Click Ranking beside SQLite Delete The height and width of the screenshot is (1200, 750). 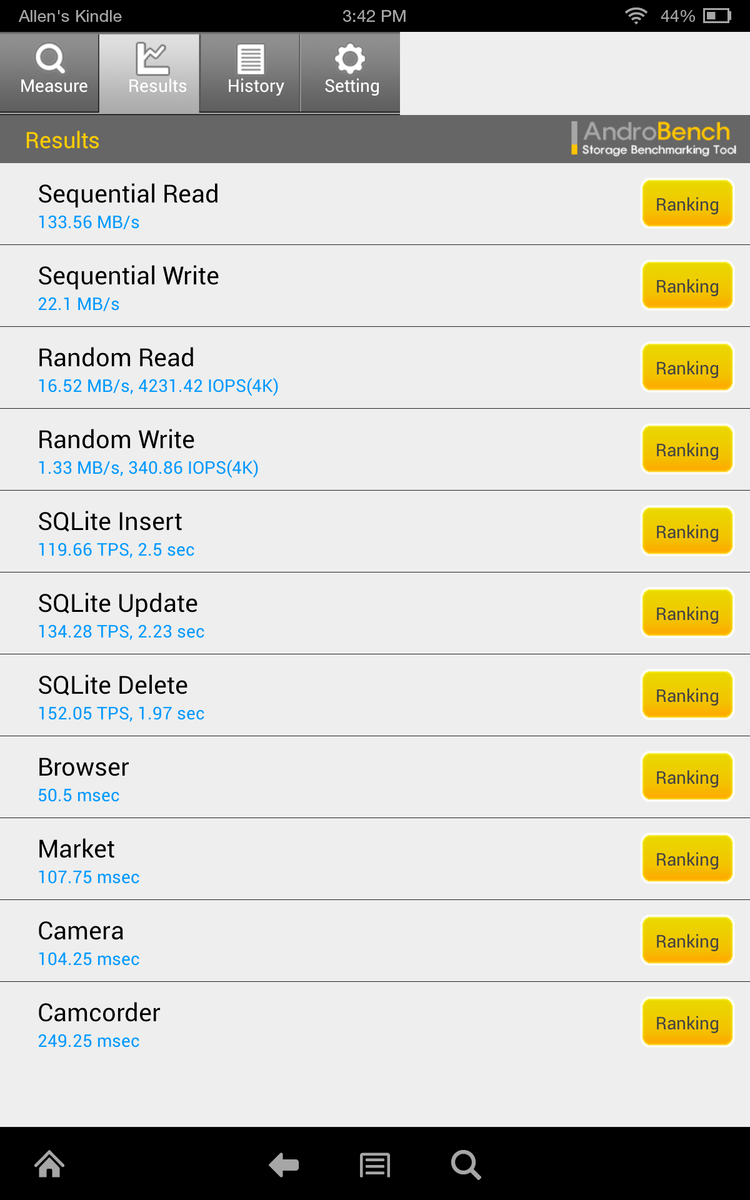pos(687,696)
